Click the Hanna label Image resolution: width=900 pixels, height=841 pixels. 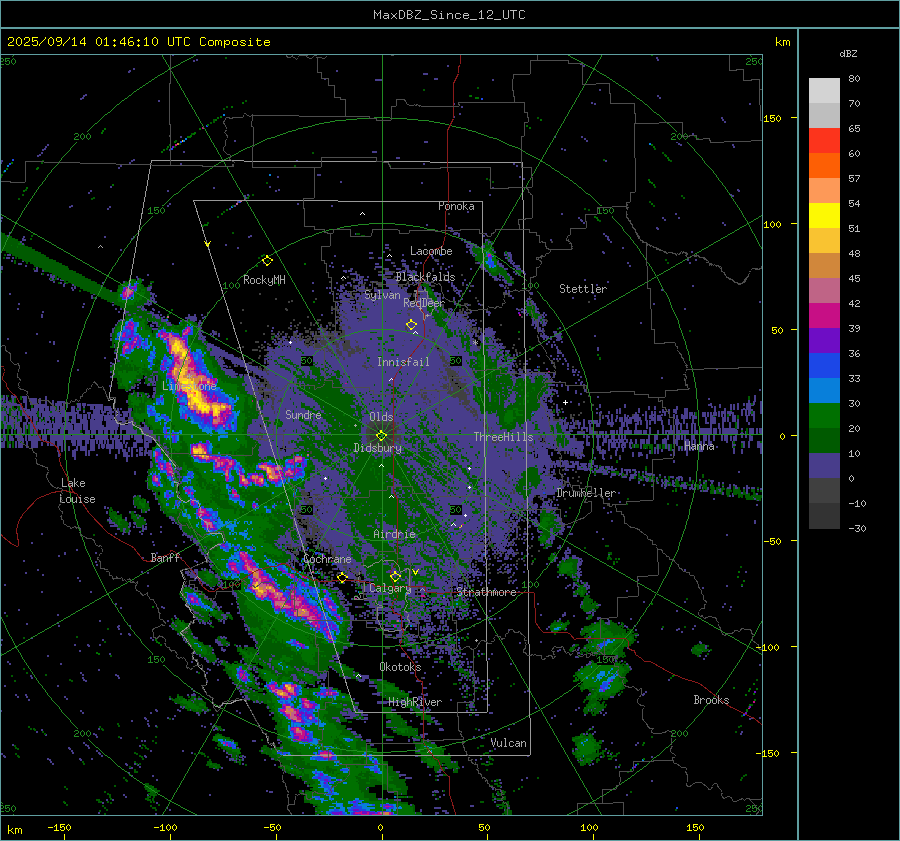tap(699, 446)
